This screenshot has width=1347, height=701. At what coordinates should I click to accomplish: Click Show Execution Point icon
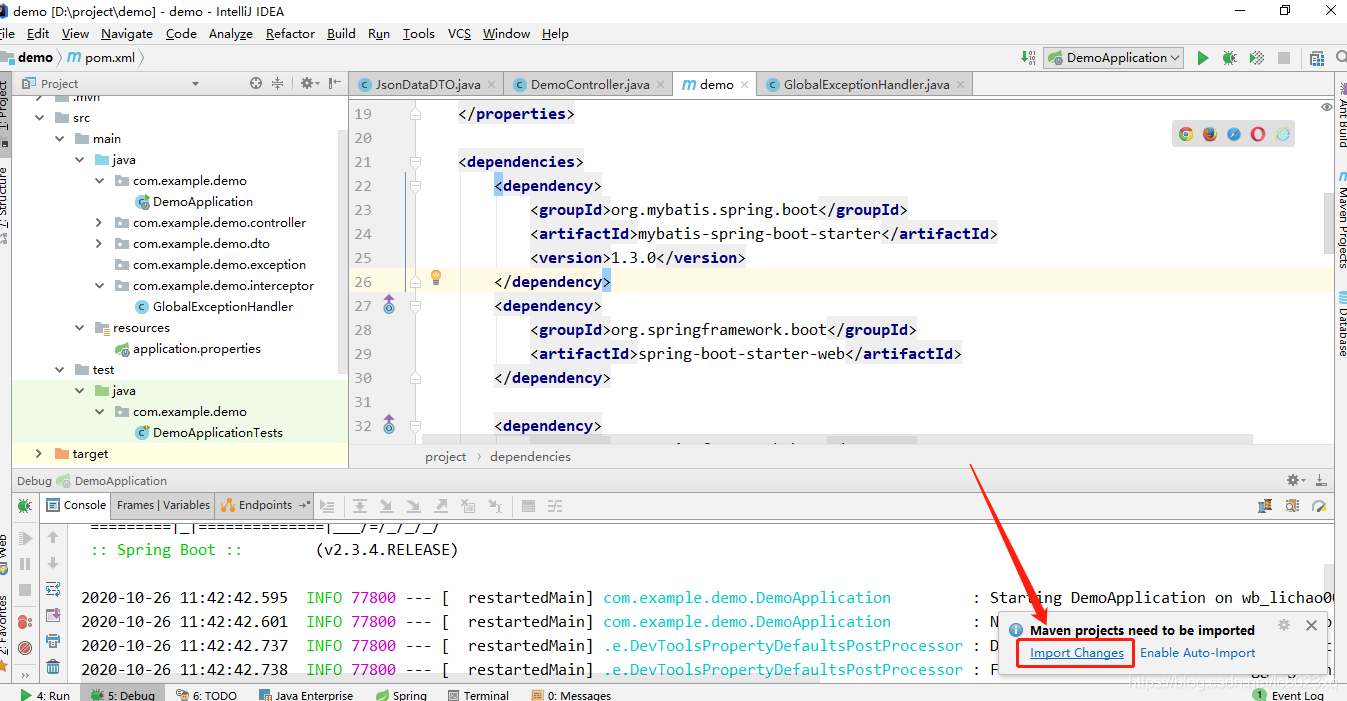[327, 506]
